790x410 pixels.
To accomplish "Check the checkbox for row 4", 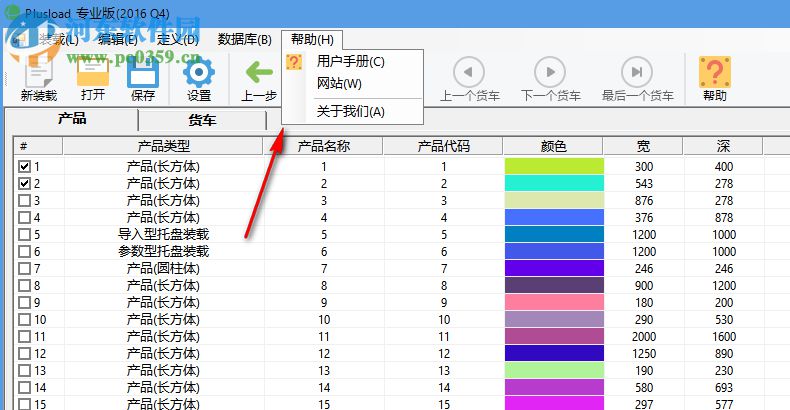I will pyautogui.click(x=24, y=218).
